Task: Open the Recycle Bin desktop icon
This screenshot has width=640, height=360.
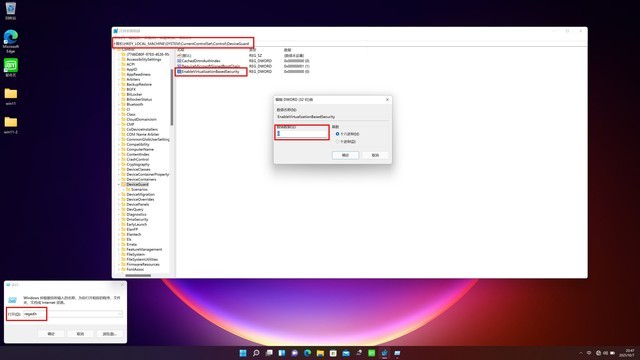Action: tap(11, 10)
